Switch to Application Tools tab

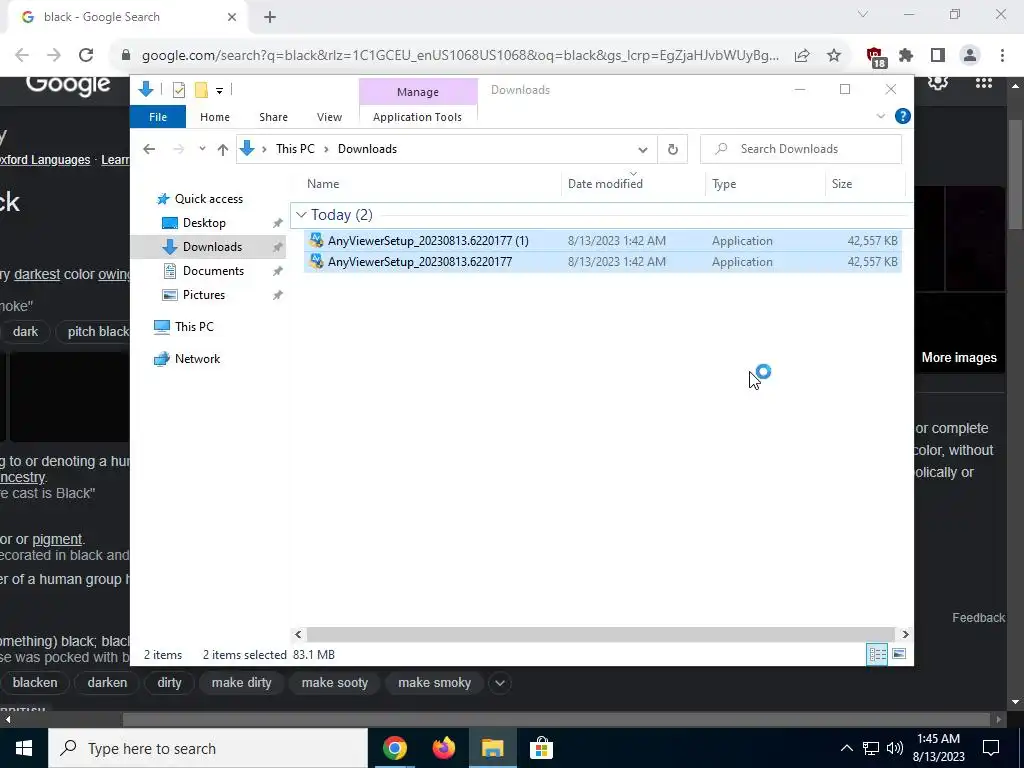pyautogui.click(x=417, y=117)
